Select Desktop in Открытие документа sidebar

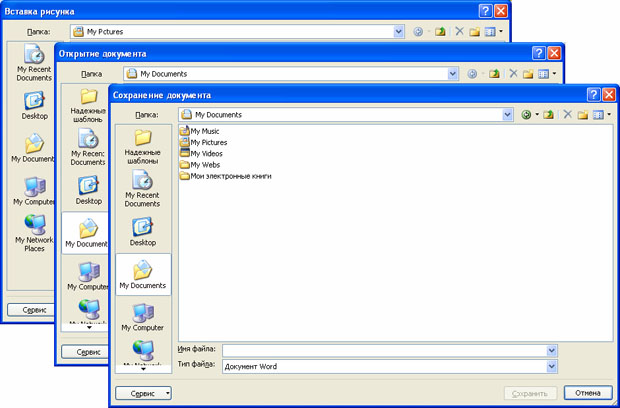click(x=89, y=190)
